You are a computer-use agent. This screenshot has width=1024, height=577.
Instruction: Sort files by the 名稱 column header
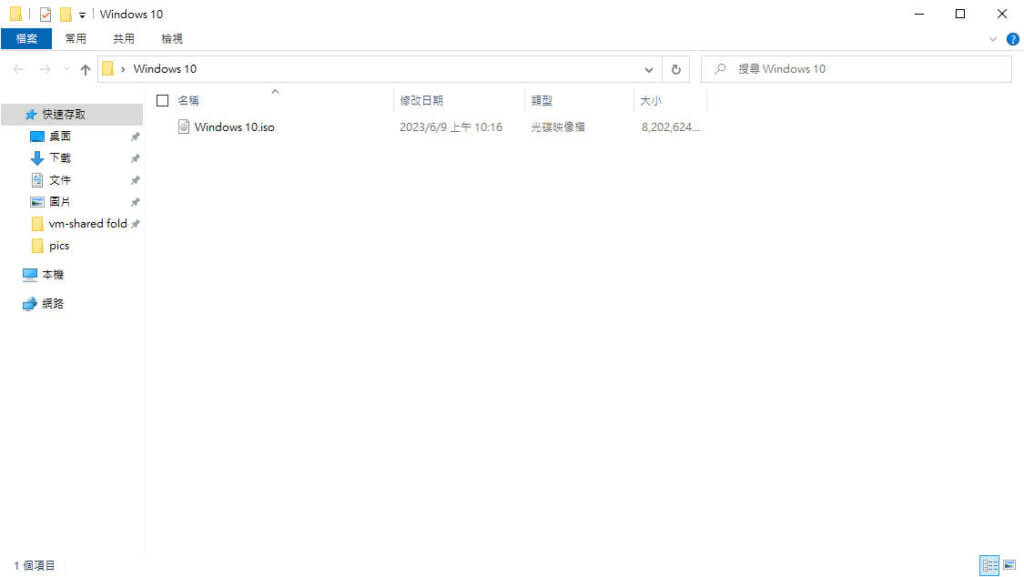(x=188, y=101)
